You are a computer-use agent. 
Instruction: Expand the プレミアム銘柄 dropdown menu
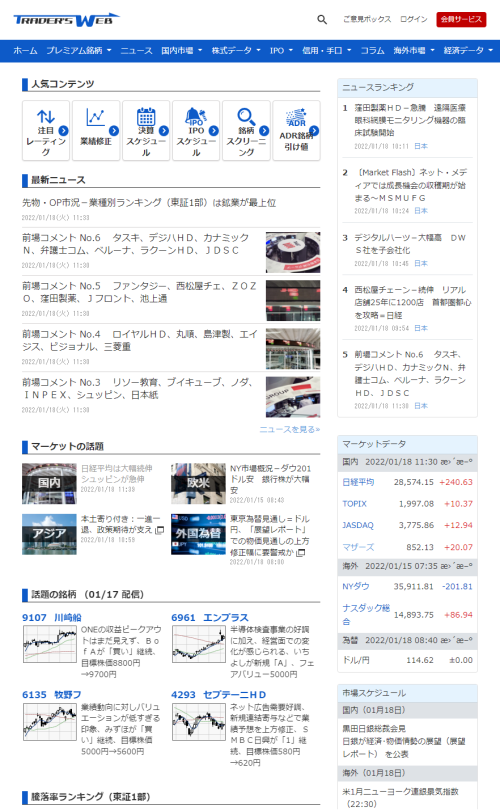(79, 50)
